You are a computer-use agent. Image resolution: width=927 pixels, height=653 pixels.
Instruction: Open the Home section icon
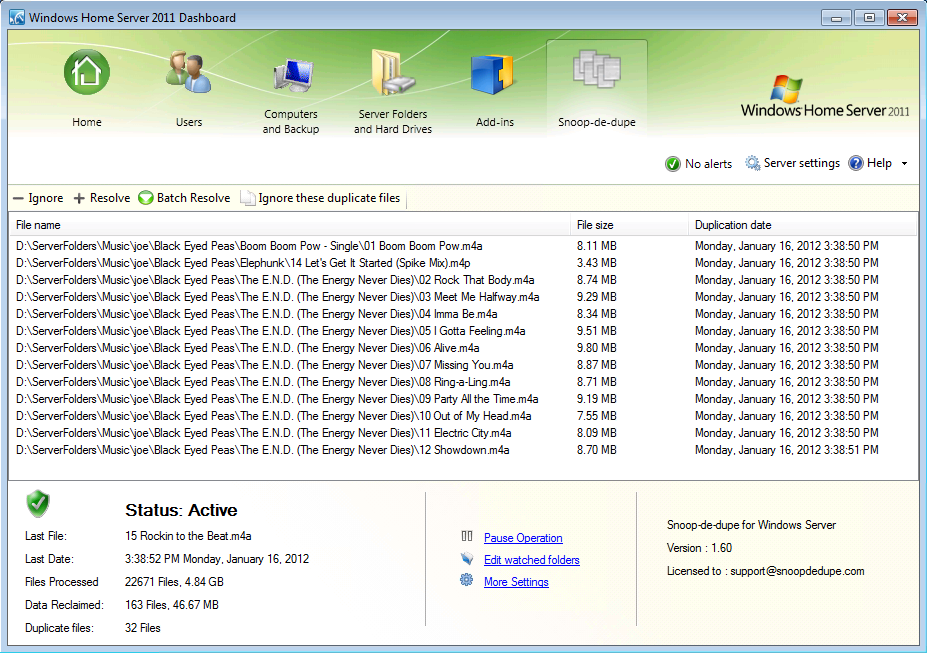point(87,72)
